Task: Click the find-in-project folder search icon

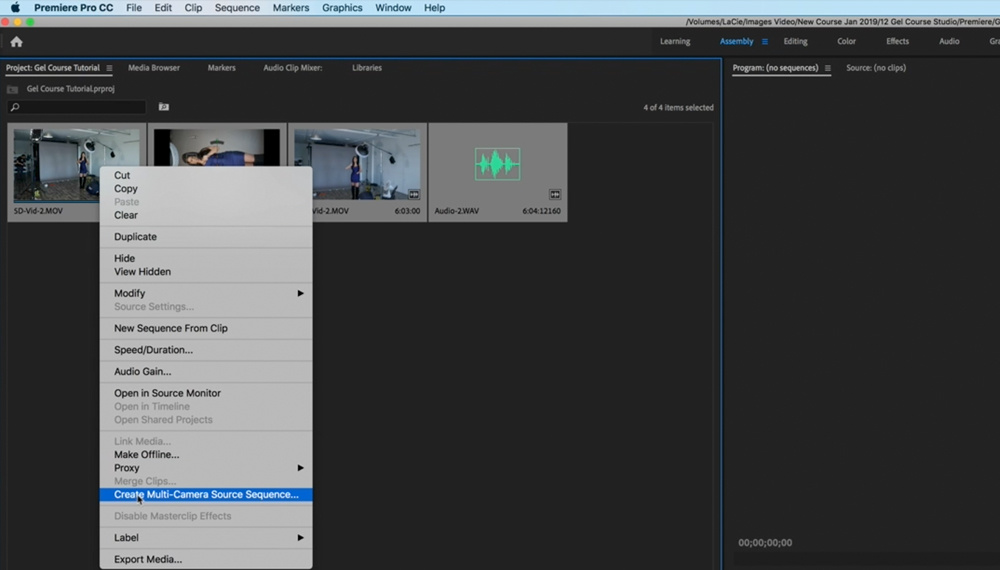Action: pyautogui.click(x=164, y=107)
